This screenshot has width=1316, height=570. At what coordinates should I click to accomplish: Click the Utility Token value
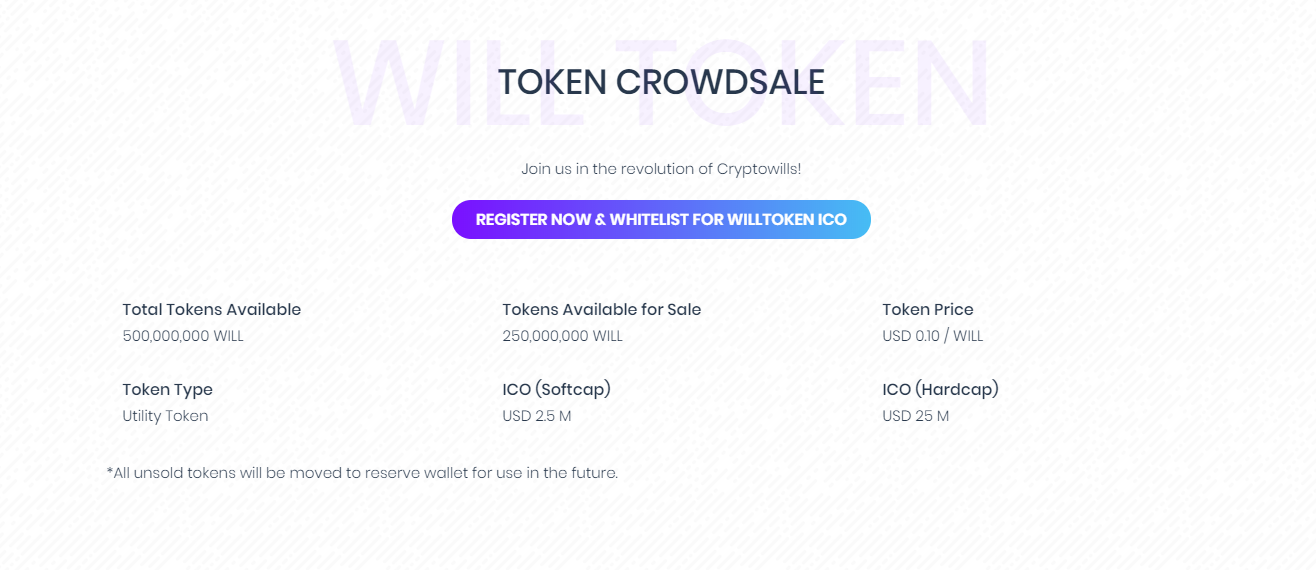coord(166,416)
